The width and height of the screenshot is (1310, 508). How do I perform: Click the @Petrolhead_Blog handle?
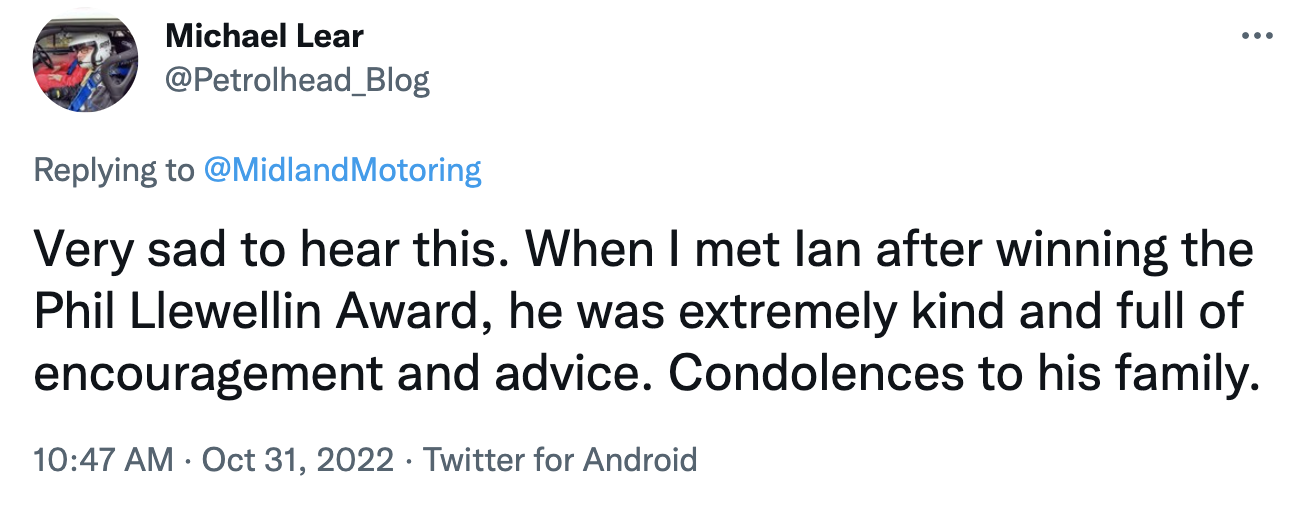(297, 80)
